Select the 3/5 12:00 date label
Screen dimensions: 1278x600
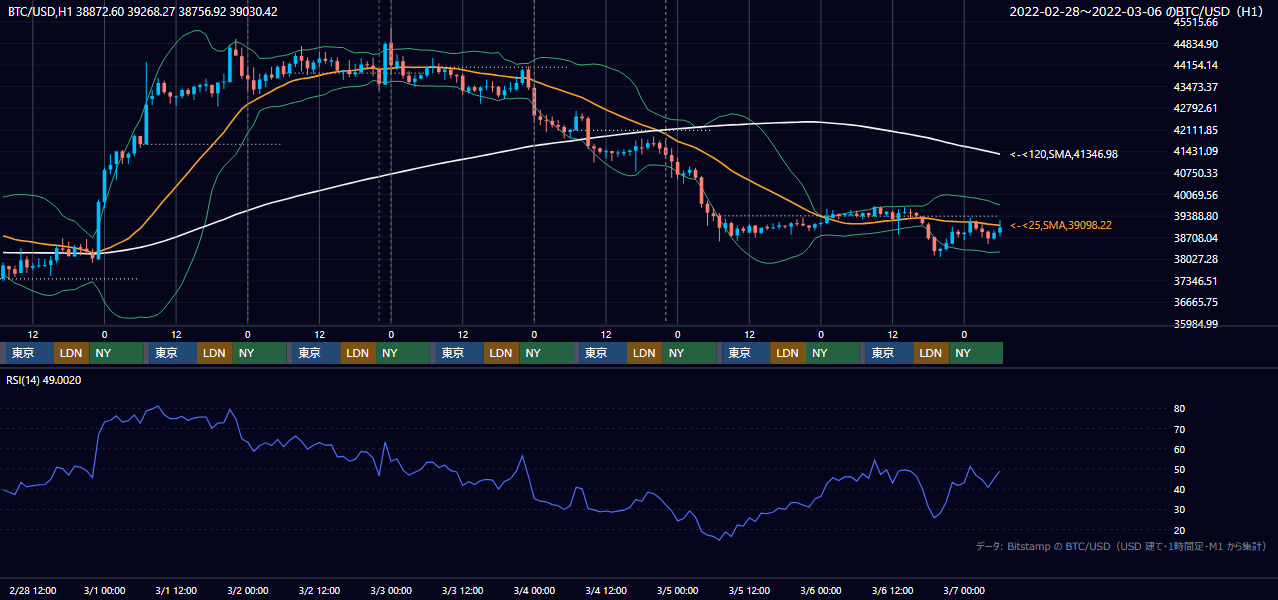point(750,590)
